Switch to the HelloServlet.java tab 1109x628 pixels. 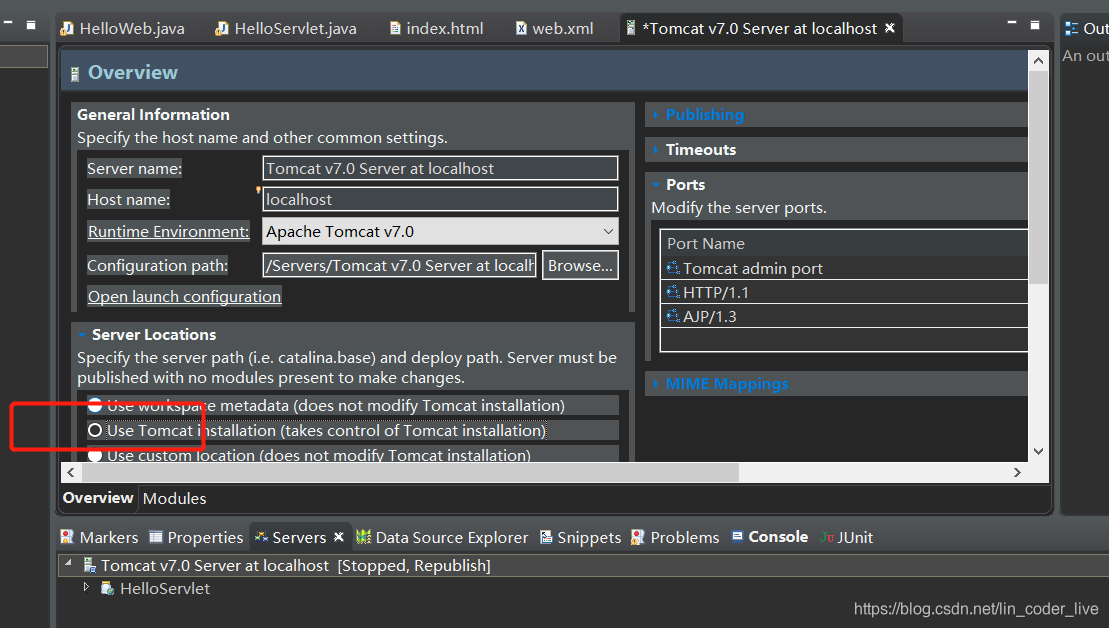coord(286,28)
